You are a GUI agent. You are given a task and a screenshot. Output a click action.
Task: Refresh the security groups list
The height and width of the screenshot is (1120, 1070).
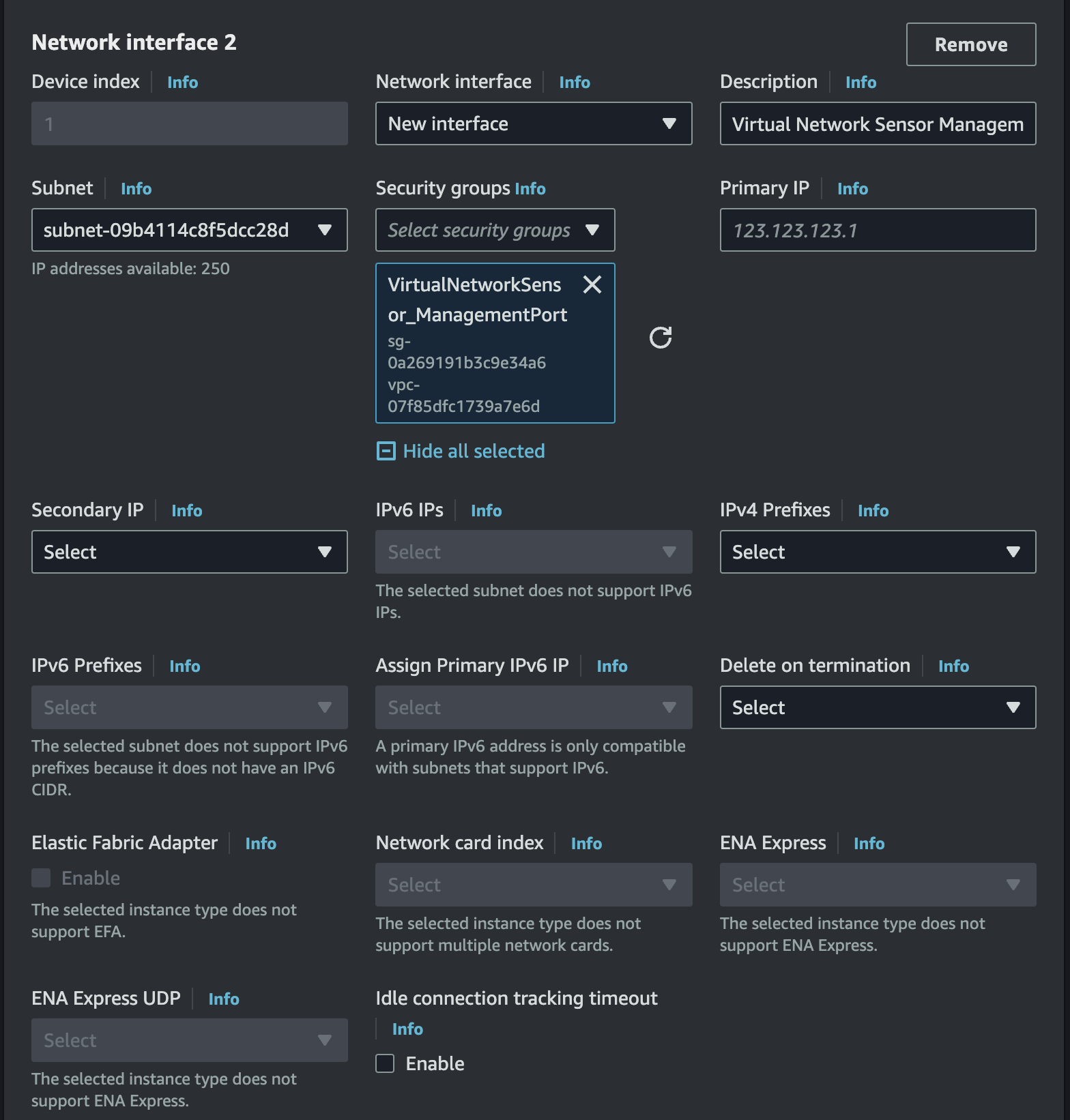click(x=661, y=338)
